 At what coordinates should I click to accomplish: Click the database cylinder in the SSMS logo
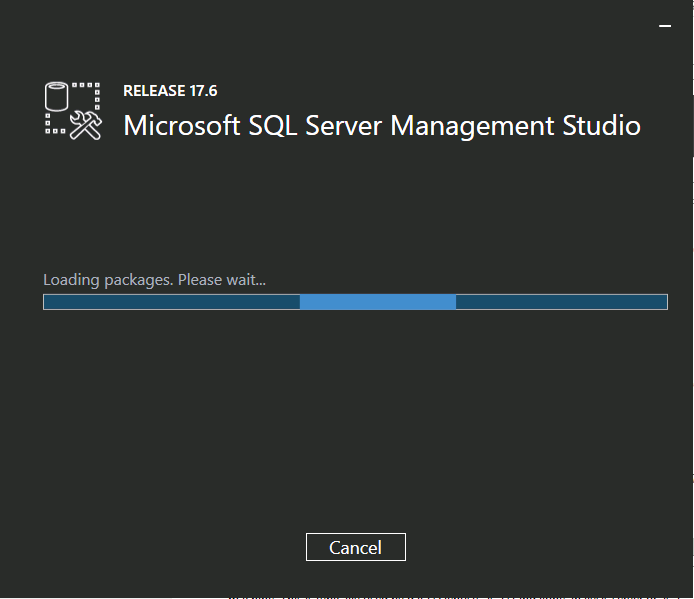pyautogui.click(x=56, y=96)
